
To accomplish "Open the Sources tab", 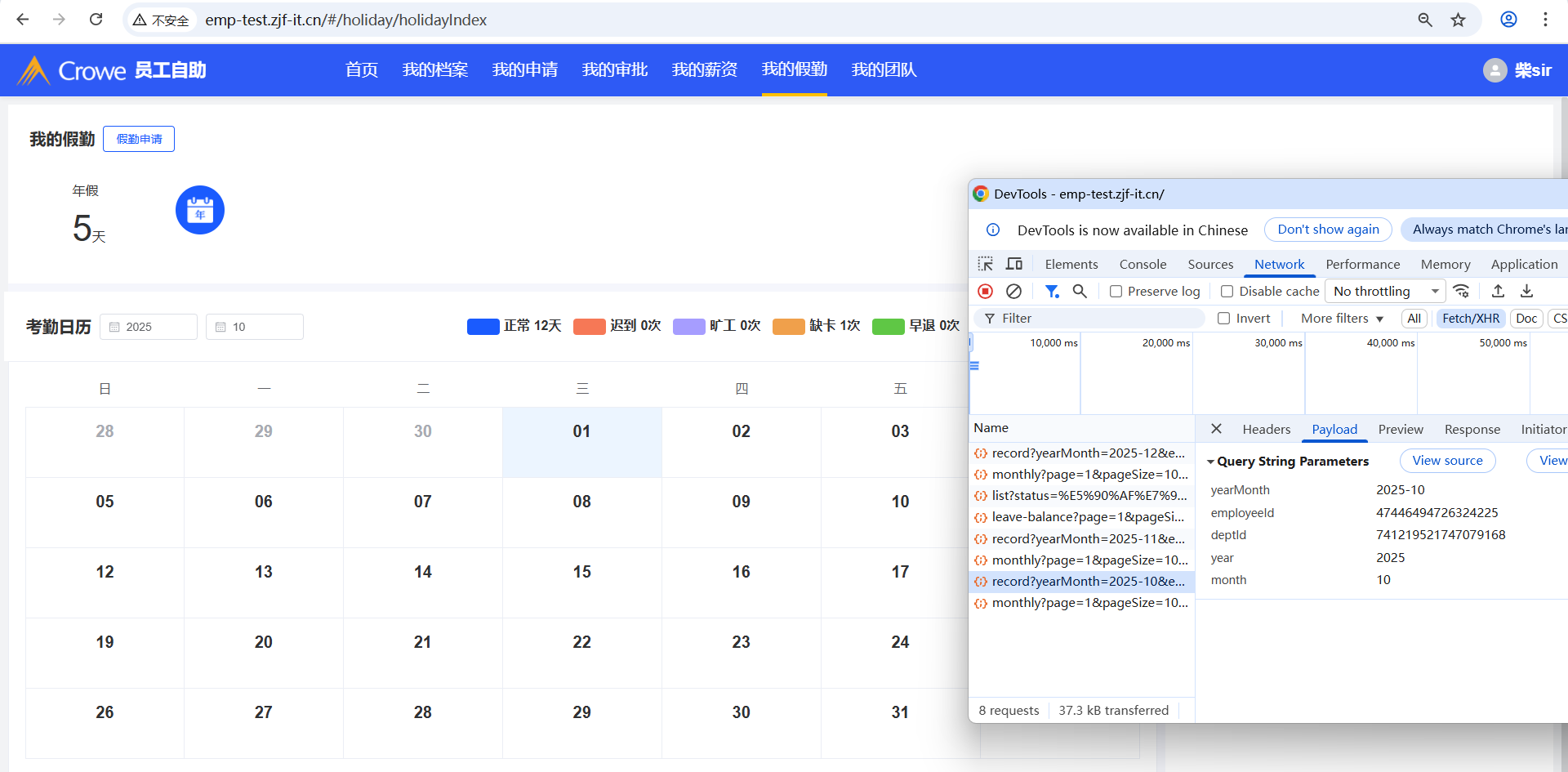I will pyautogui.click(x=1210, y=264).
